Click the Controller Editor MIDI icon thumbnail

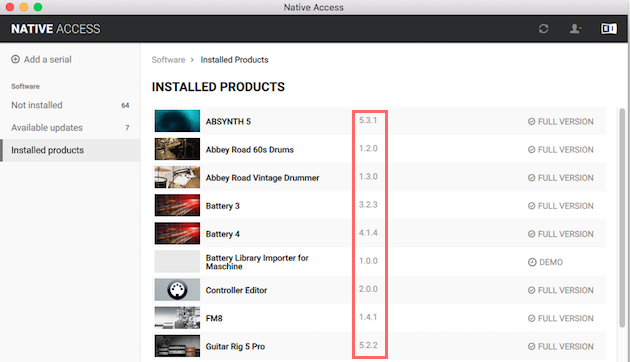(x=177, y=290)
